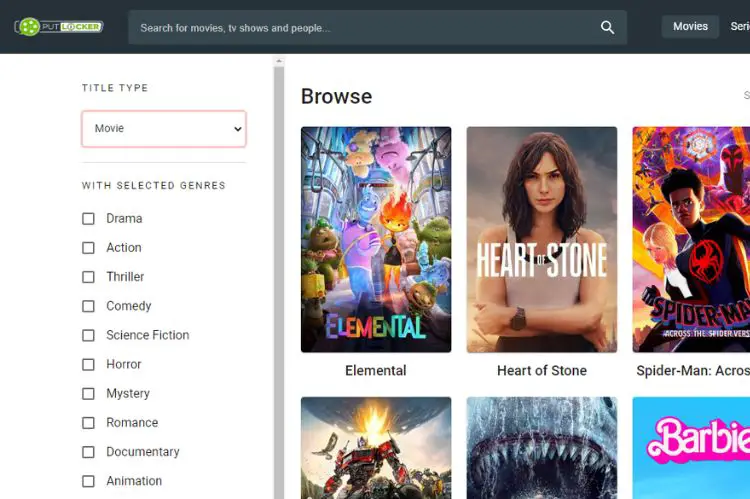Click the Putlocker logo
The height and width of the screenshot is (499, 750).
click(x=59, y=27)
